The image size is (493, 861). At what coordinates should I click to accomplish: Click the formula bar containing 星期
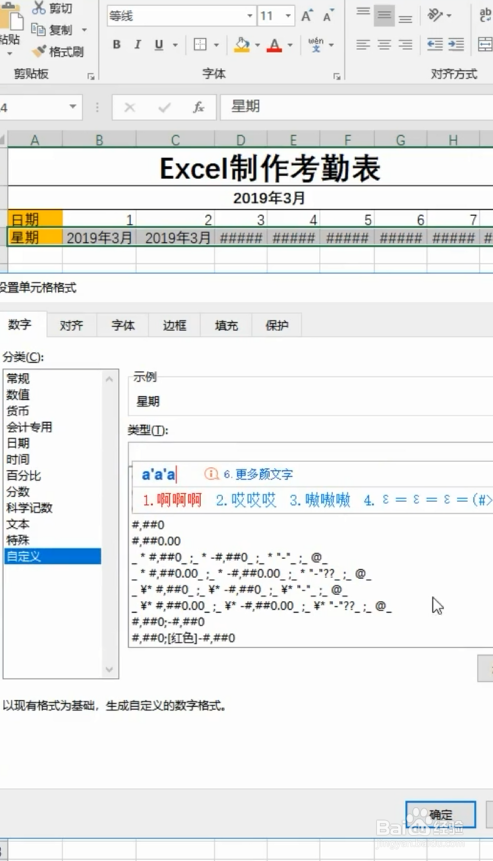(357, 107)
